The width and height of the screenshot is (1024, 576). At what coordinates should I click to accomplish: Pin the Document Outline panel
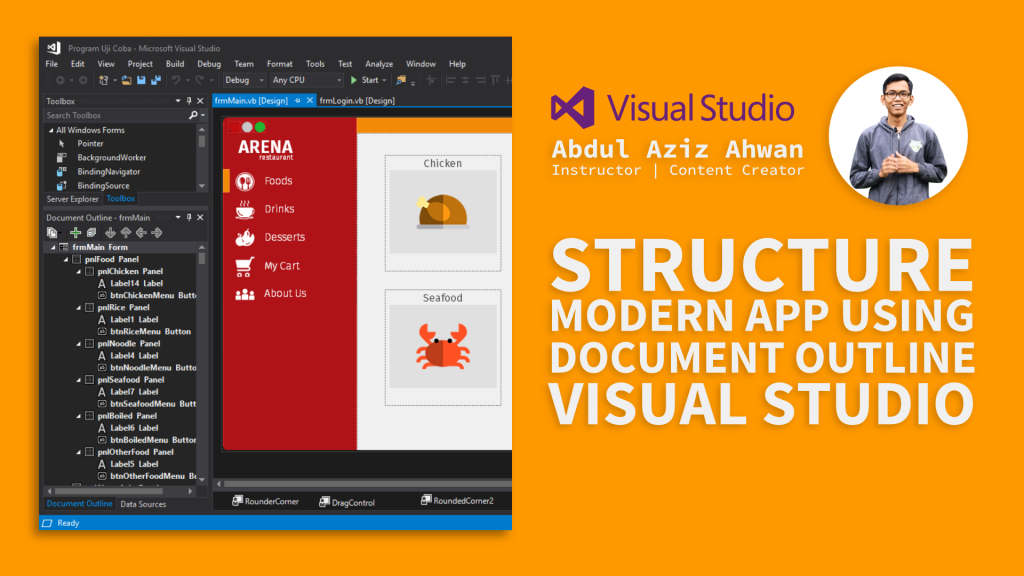[189, 217]
